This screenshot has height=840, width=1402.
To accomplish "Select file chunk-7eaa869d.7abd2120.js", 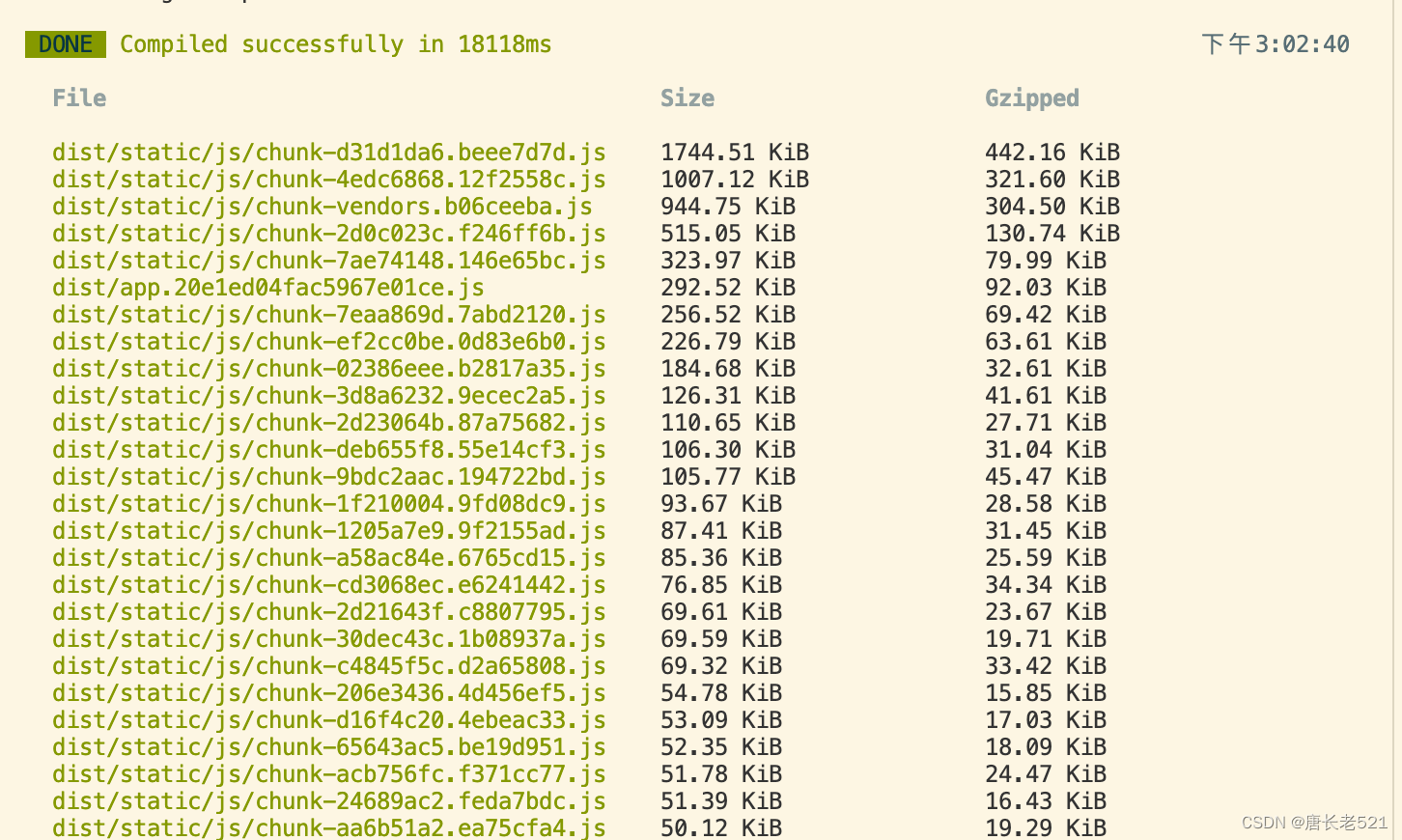I will 329,315.
